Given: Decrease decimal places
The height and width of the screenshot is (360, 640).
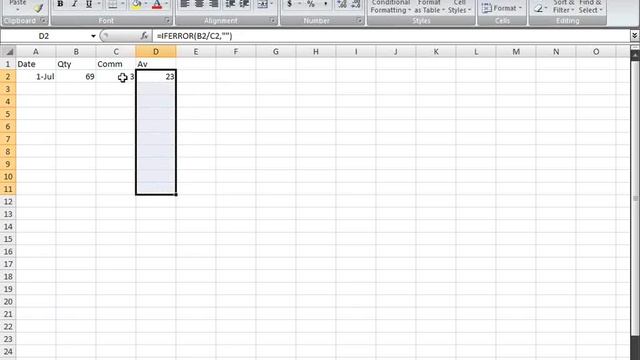Looking at the screenshot, I should click(x=356, y=4).
